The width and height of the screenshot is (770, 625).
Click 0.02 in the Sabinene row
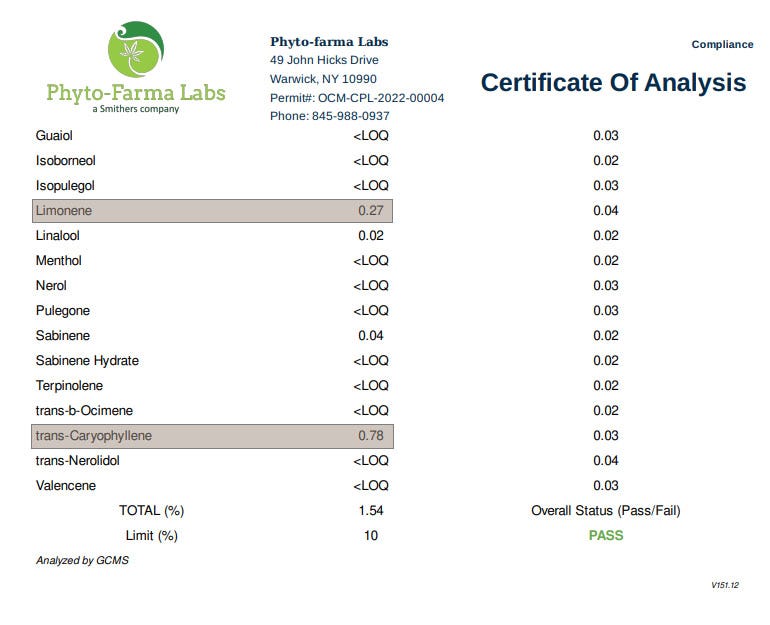[x=605, y=336]
